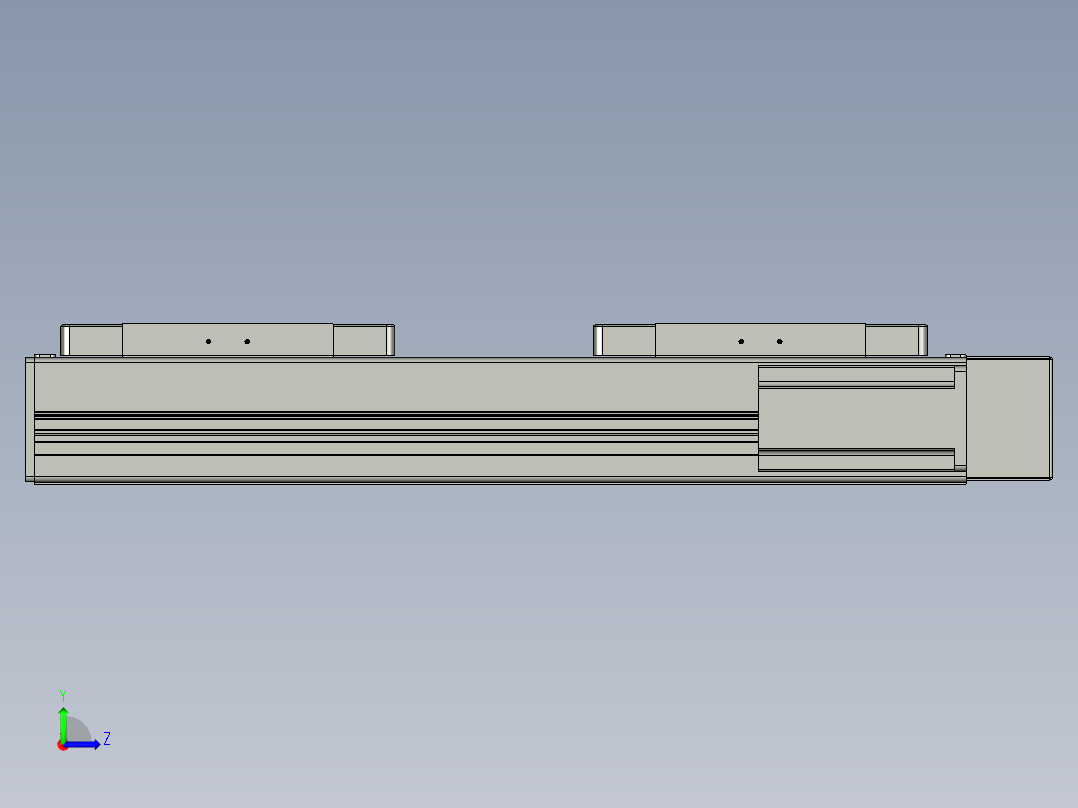
Task: Click the 'Z' label of the axis triad
Action: click(x=107, y=739)
